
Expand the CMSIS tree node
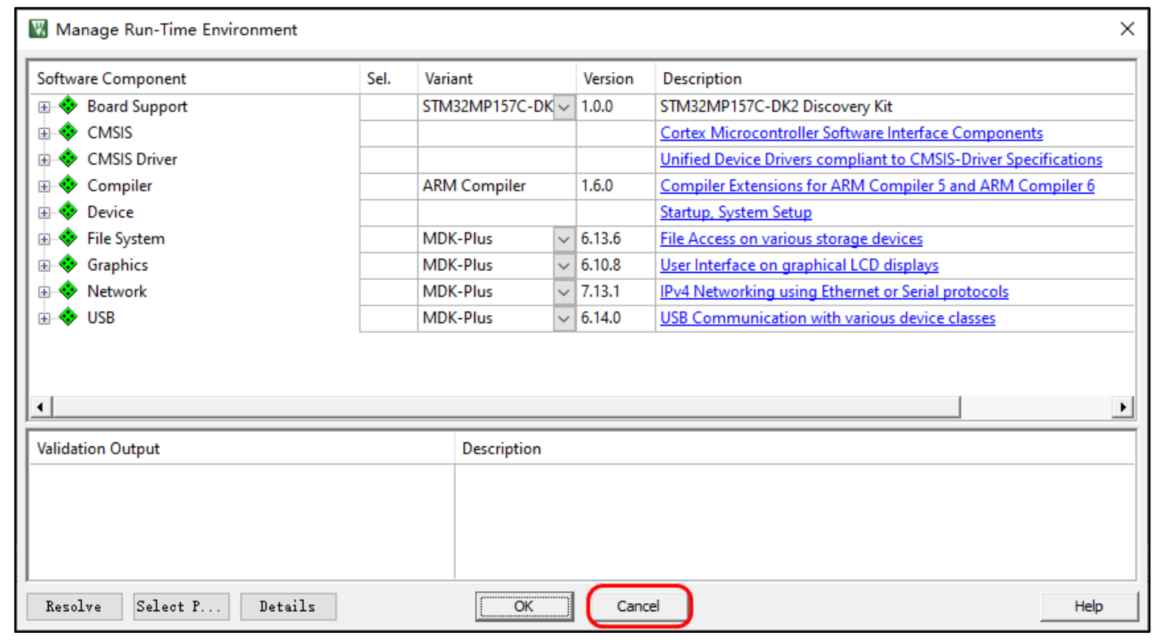point(44,134)
